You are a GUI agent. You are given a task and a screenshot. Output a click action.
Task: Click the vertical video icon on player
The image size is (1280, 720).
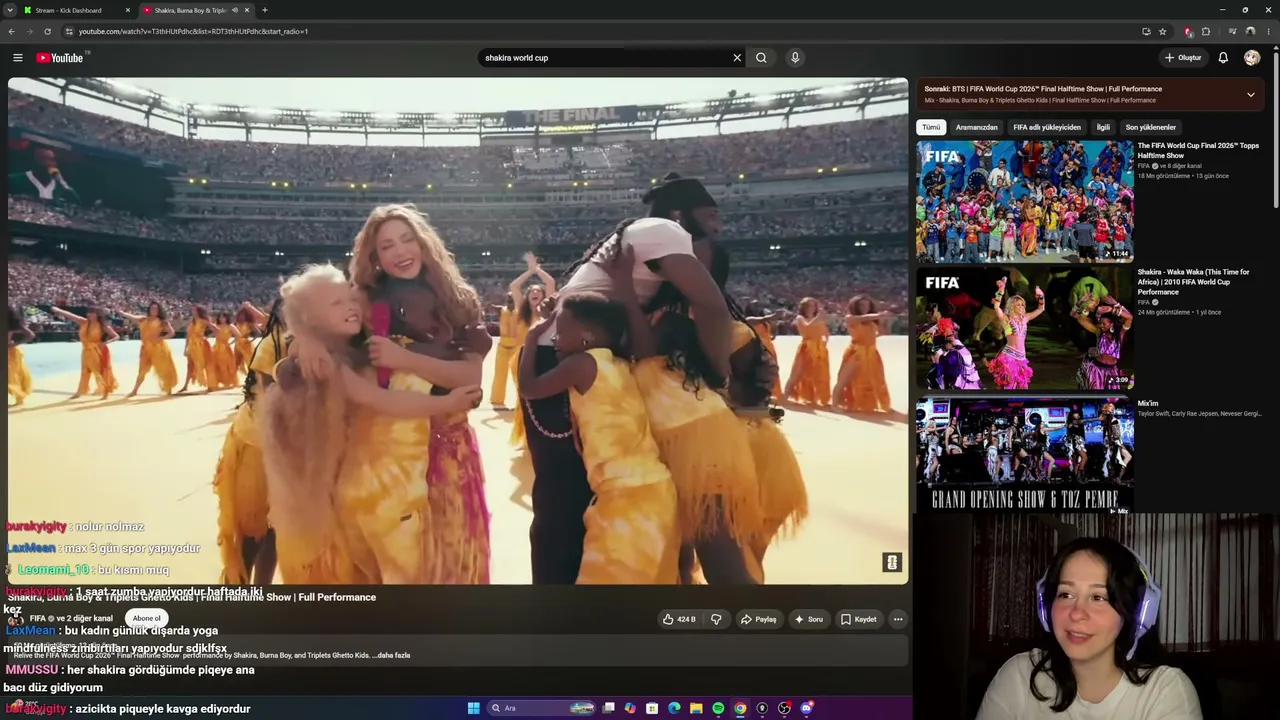pyautogui.click(x=892, y=562)
